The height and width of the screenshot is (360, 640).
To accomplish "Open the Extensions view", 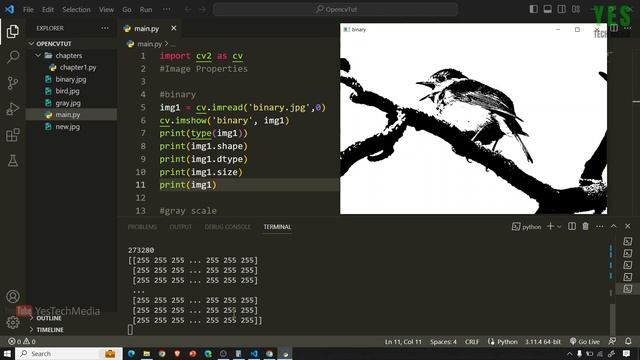I will tap(13, 135).
